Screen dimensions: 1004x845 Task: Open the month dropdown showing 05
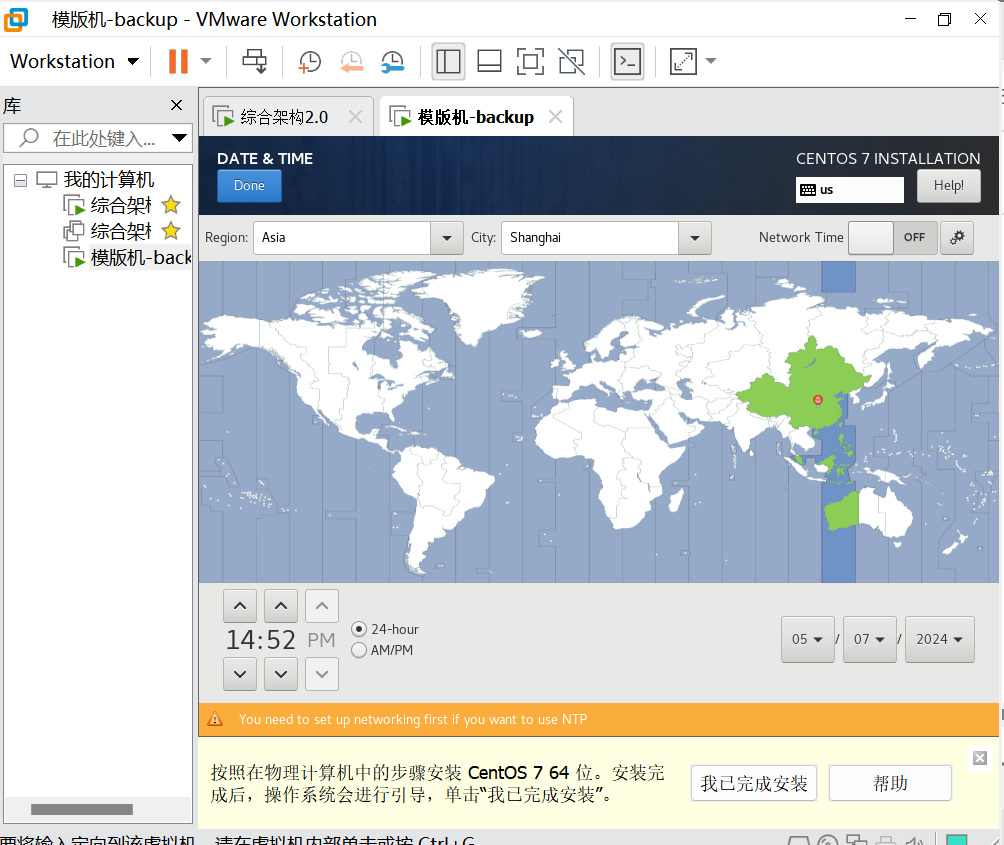pos(807,640)
